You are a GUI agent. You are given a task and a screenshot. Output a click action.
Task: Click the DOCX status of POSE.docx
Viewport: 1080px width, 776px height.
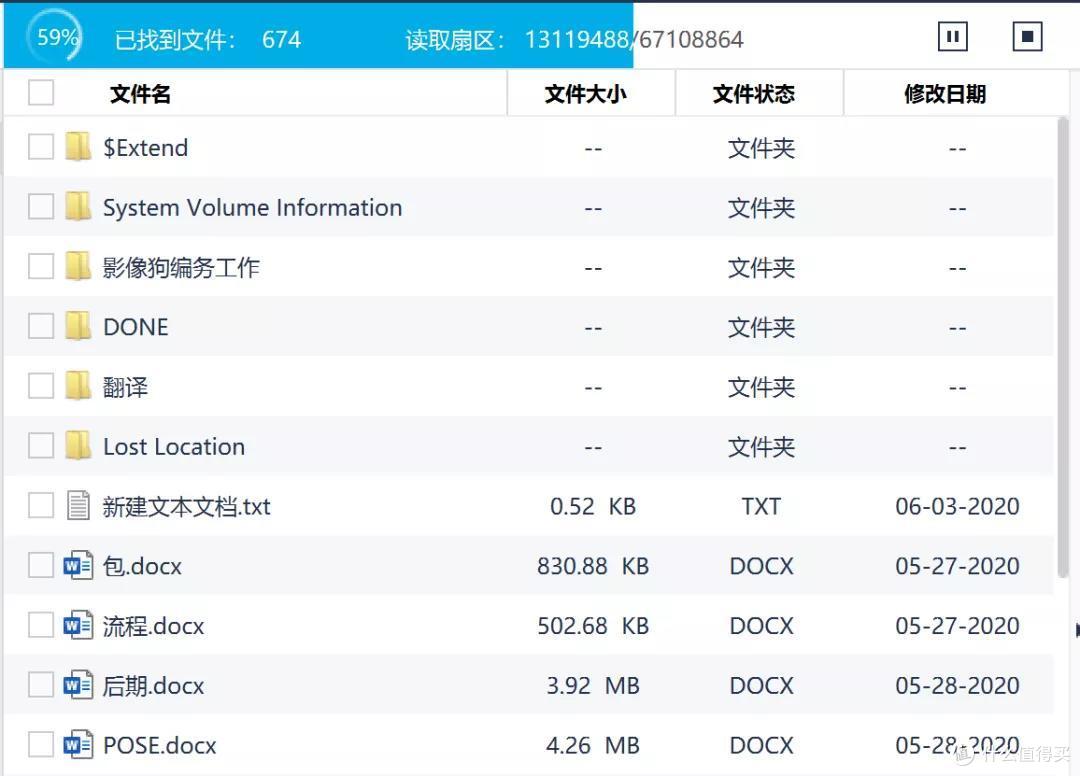[x=761, y=745]
